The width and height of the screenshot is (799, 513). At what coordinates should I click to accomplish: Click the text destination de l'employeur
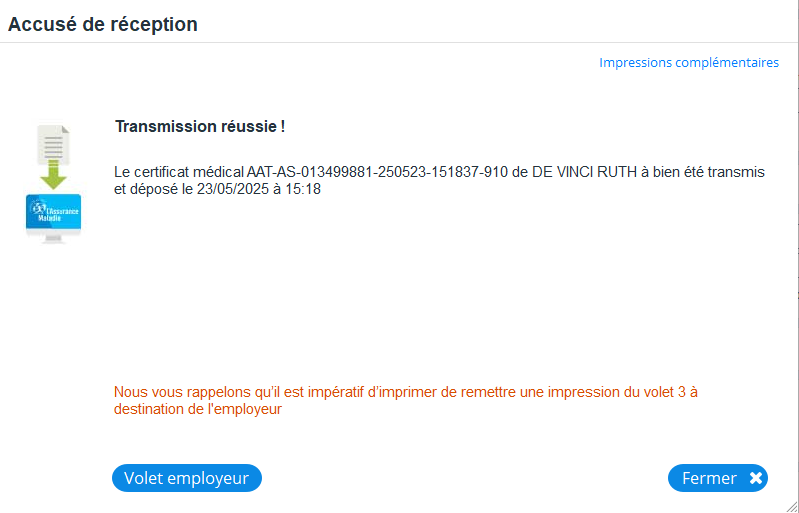pos(198,409)
